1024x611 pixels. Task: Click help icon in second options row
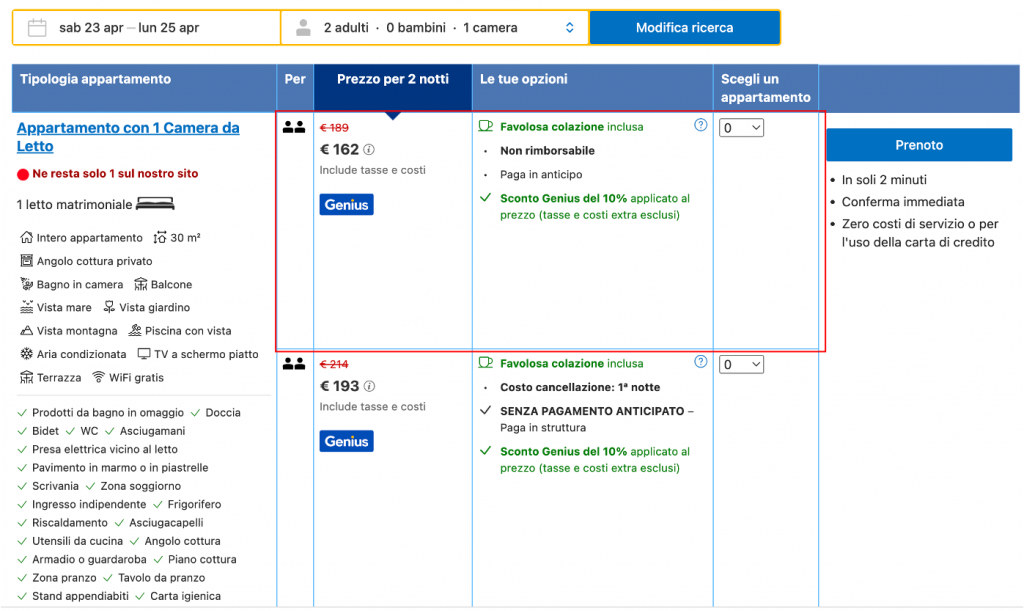click(700, 362)
